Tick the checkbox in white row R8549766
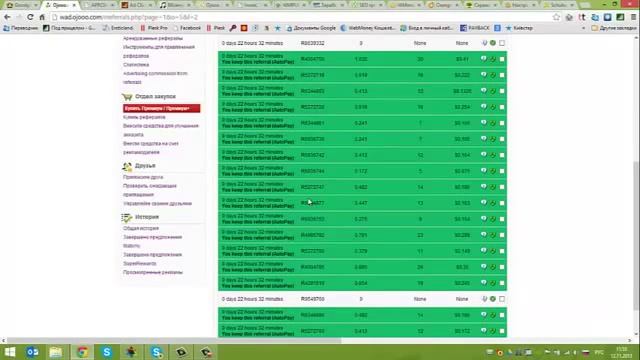640x360 pixels. [x=502, y=299]
